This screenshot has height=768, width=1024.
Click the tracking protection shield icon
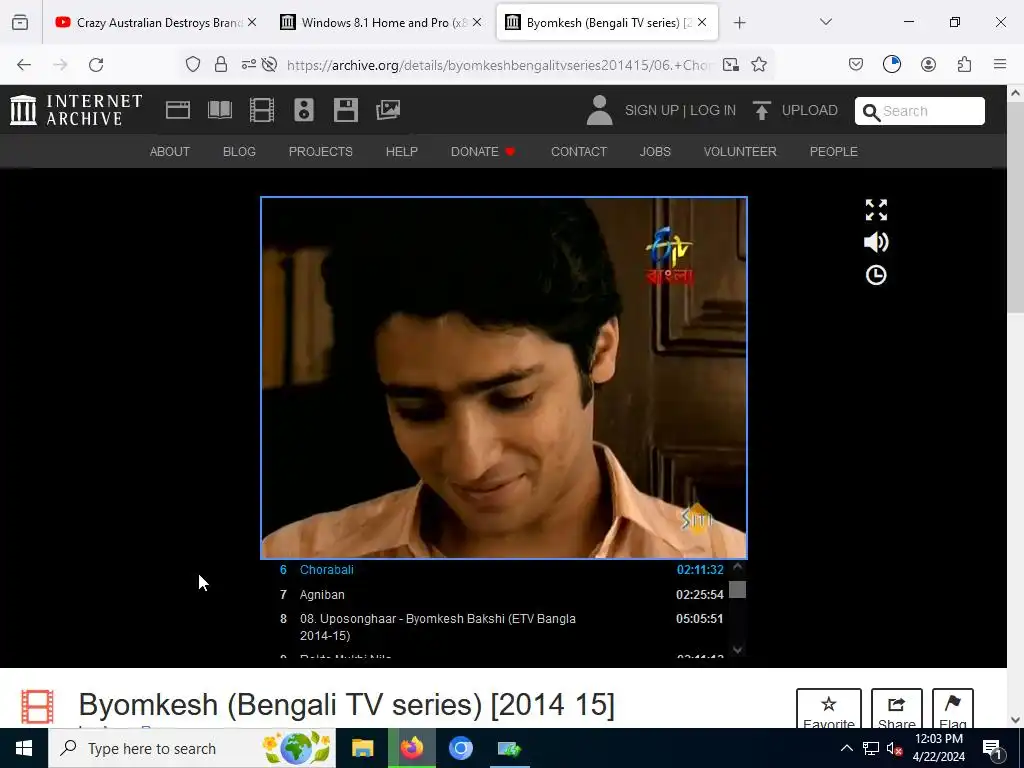point(193,64)
